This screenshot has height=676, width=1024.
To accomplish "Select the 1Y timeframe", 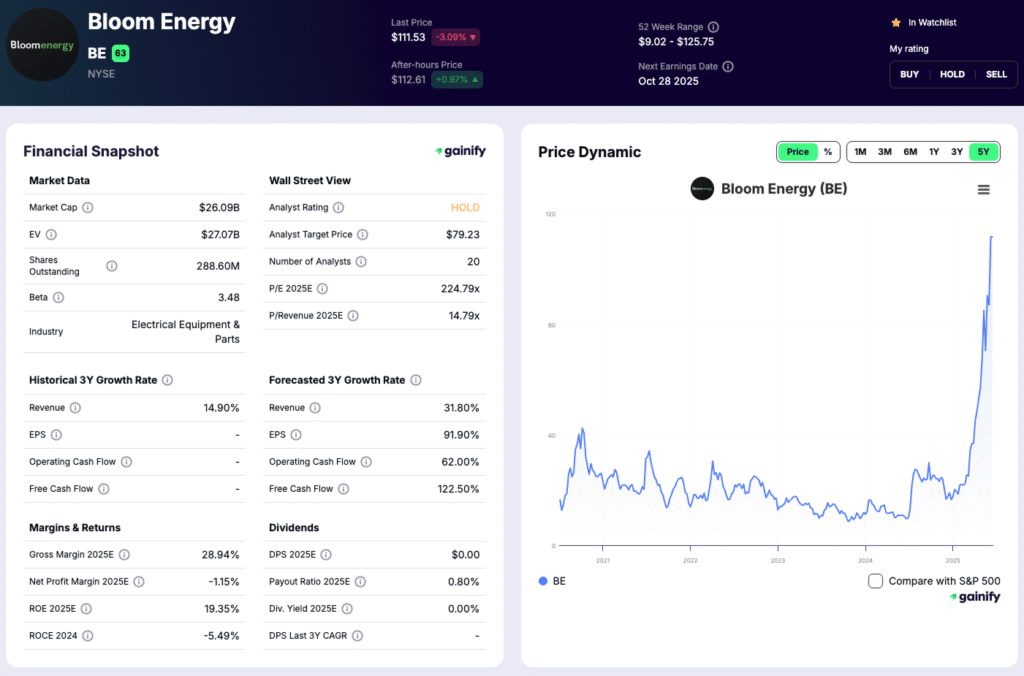I will click(x=934, y=152).
